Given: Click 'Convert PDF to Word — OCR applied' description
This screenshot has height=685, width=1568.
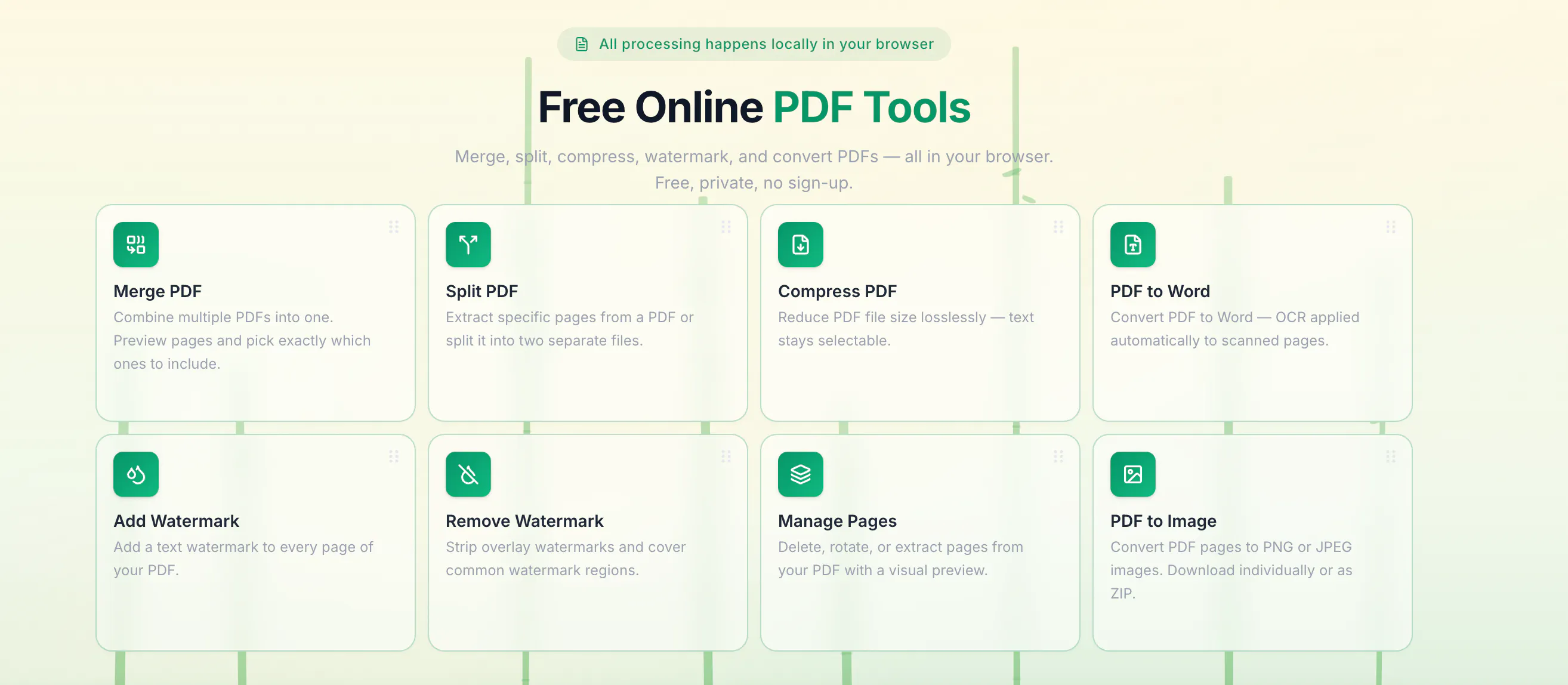Looking at the screenshot, I should [1235, 329].
